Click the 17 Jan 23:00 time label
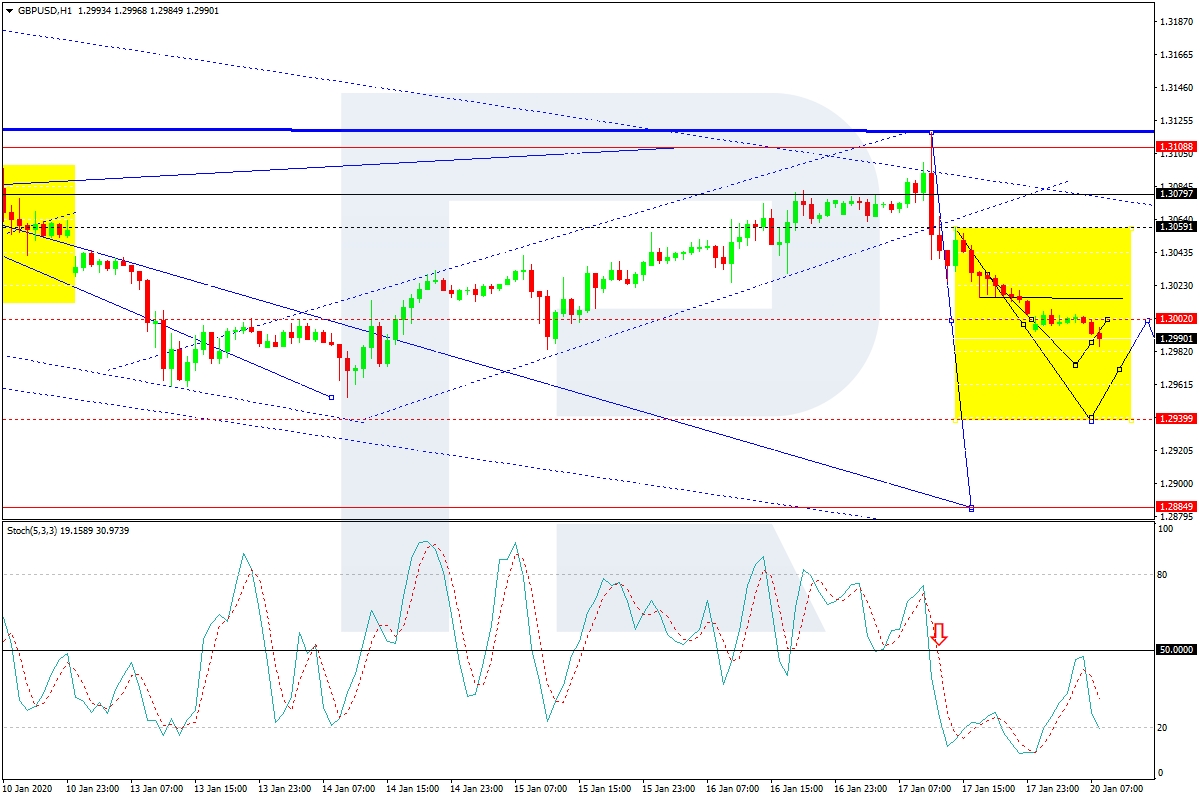This screenshot has height=800, width=1200. (1051, 789)
